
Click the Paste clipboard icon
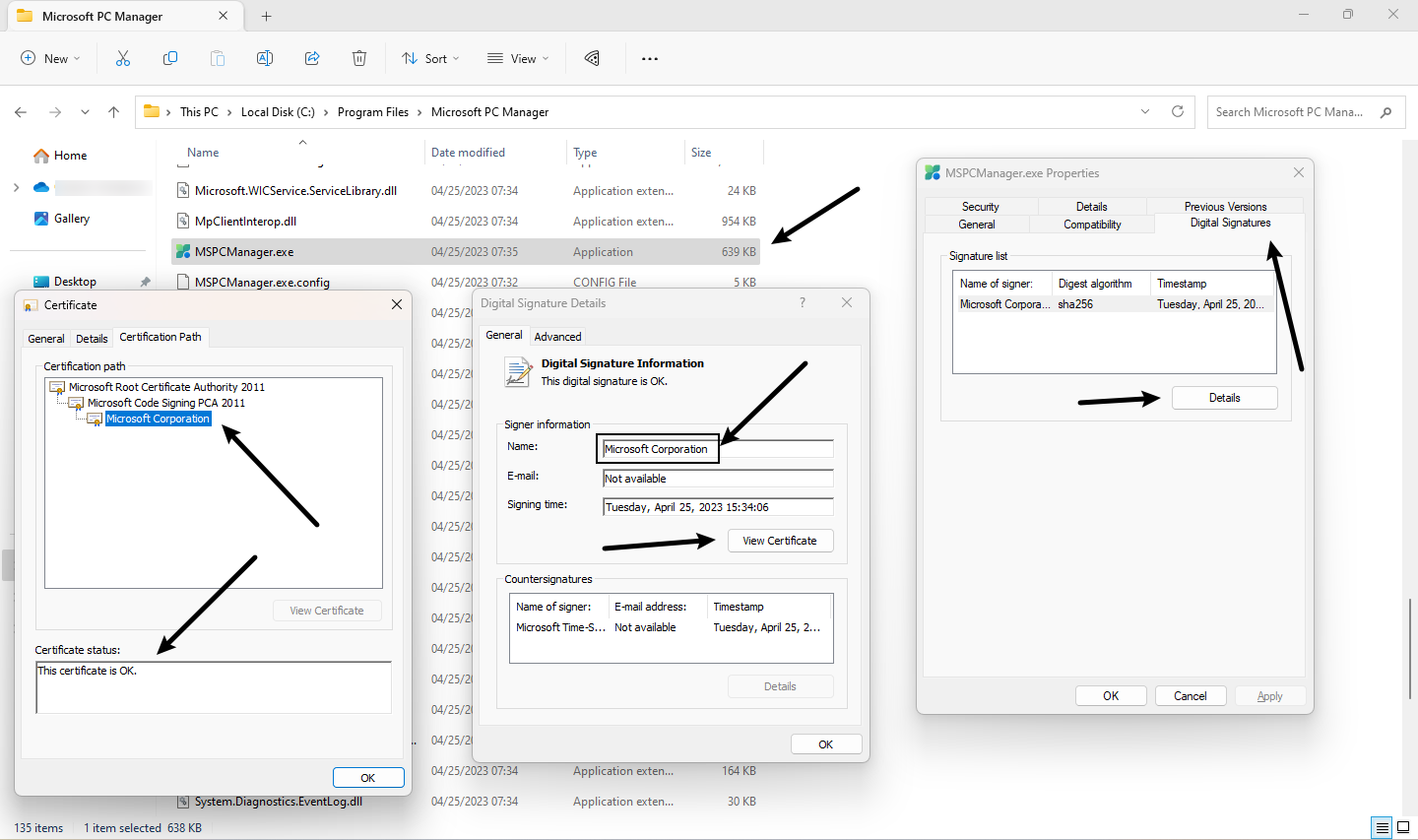pyautogui.click(x=218, y=59)
